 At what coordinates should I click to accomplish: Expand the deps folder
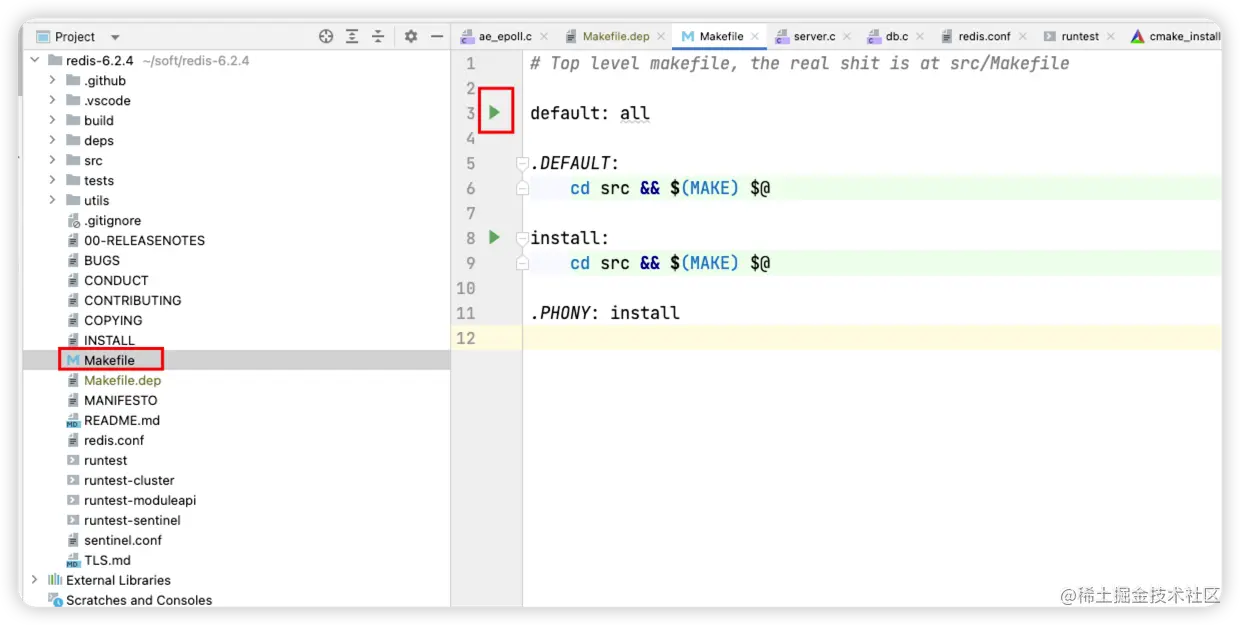52,140
